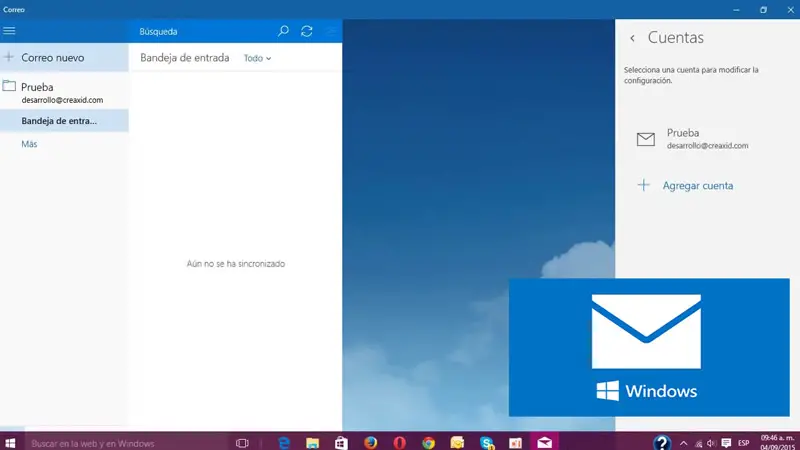
Task: Click the plus icon for Agregar cuenta
Action: [x=644, y=185]
